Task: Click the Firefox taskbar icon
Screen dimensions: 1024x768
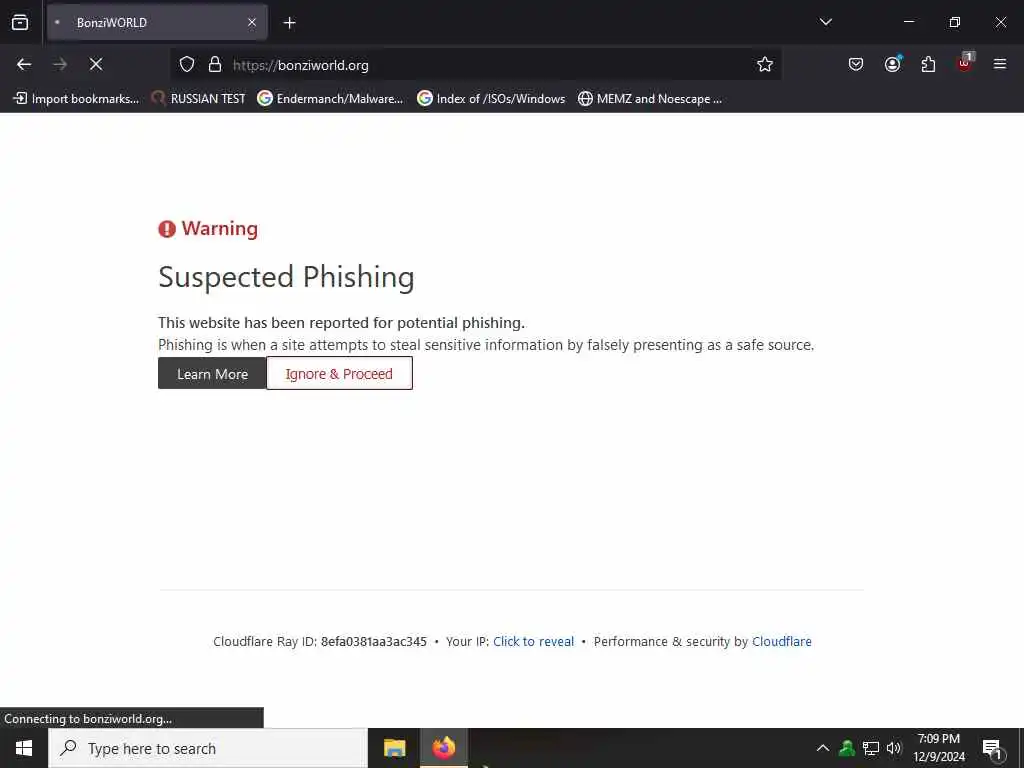Action: [x=443, y=748]
